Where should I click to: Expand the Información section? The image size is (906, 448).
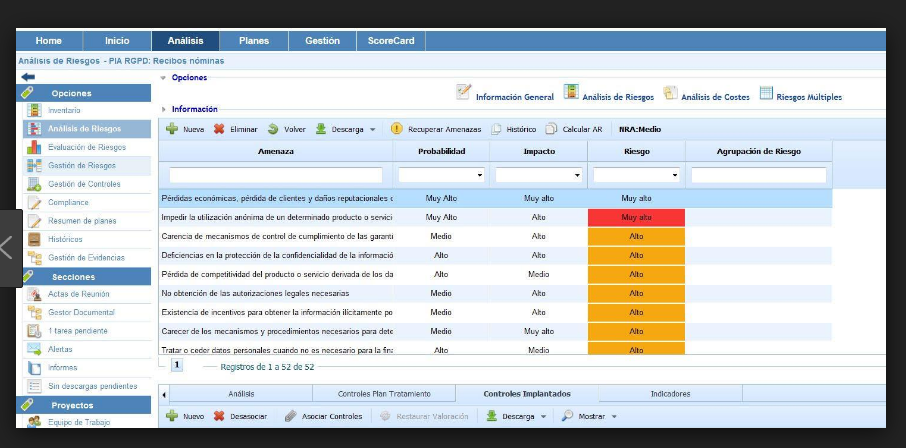164,109
